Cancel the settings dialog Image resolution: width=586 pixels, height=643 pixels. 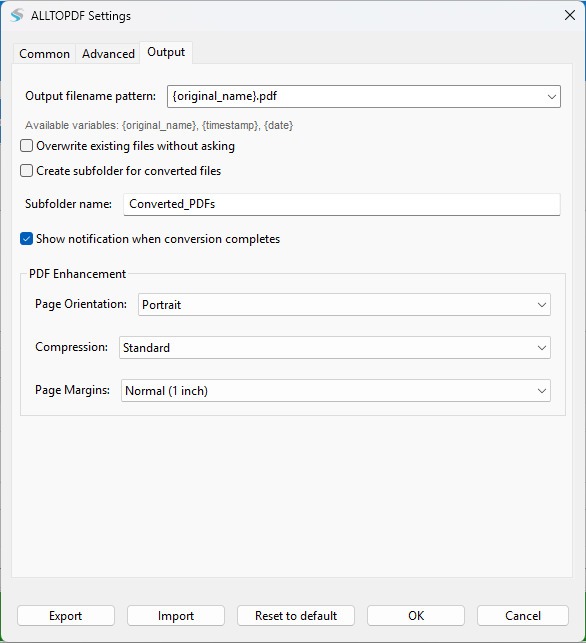pyautogui.click(x=523, y=616)
